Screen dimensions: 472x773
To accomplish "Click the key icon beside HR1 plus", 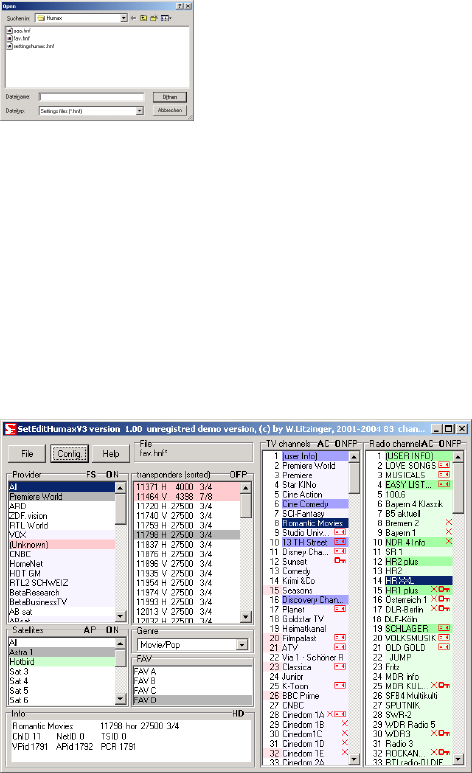I will [444, 590].
